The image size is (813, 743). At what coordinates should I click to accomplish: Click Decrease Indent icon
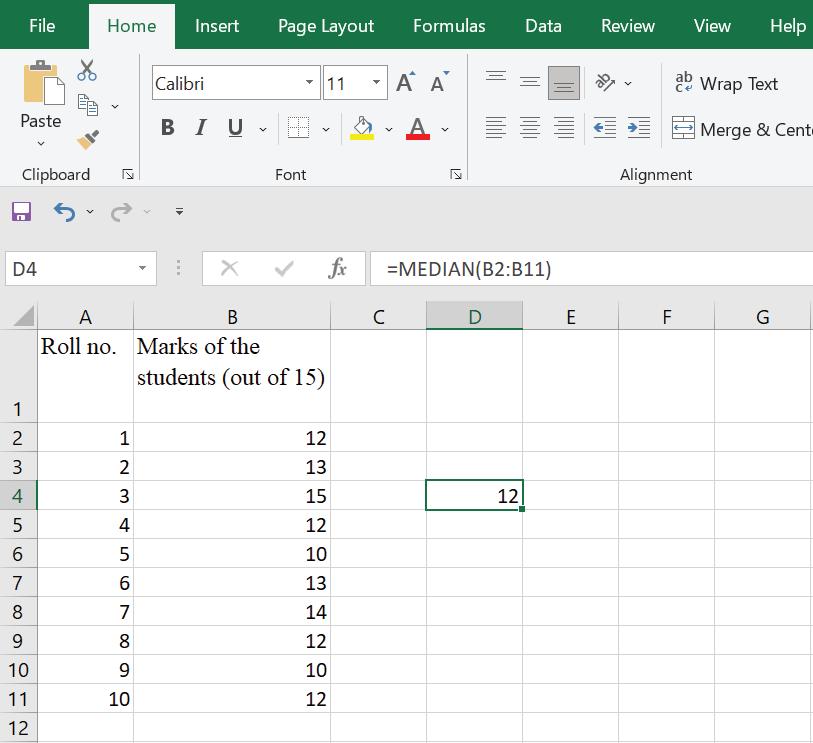605,128
